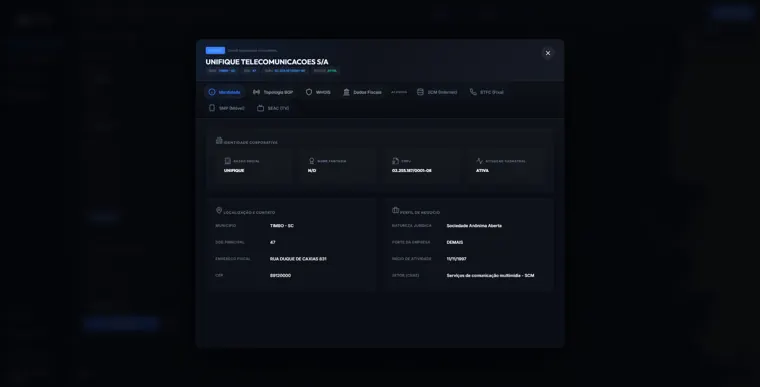Click the file icon beside CNPJ label
The height and width of the screenshot is (387, 760).
pyautogui.click(x=396, y=161)
